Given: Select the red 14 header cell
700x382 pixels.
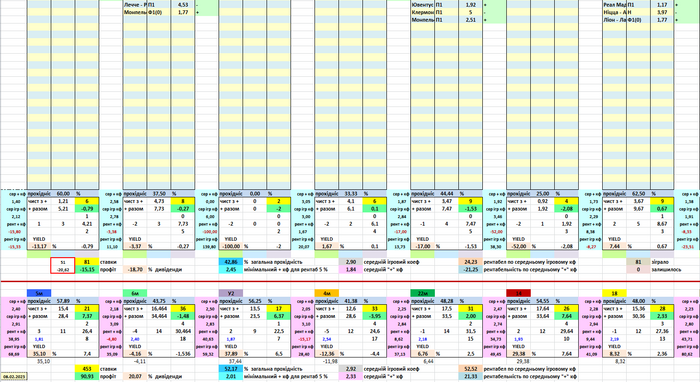Looking at the screenshot, I should (x=518, y=293).
